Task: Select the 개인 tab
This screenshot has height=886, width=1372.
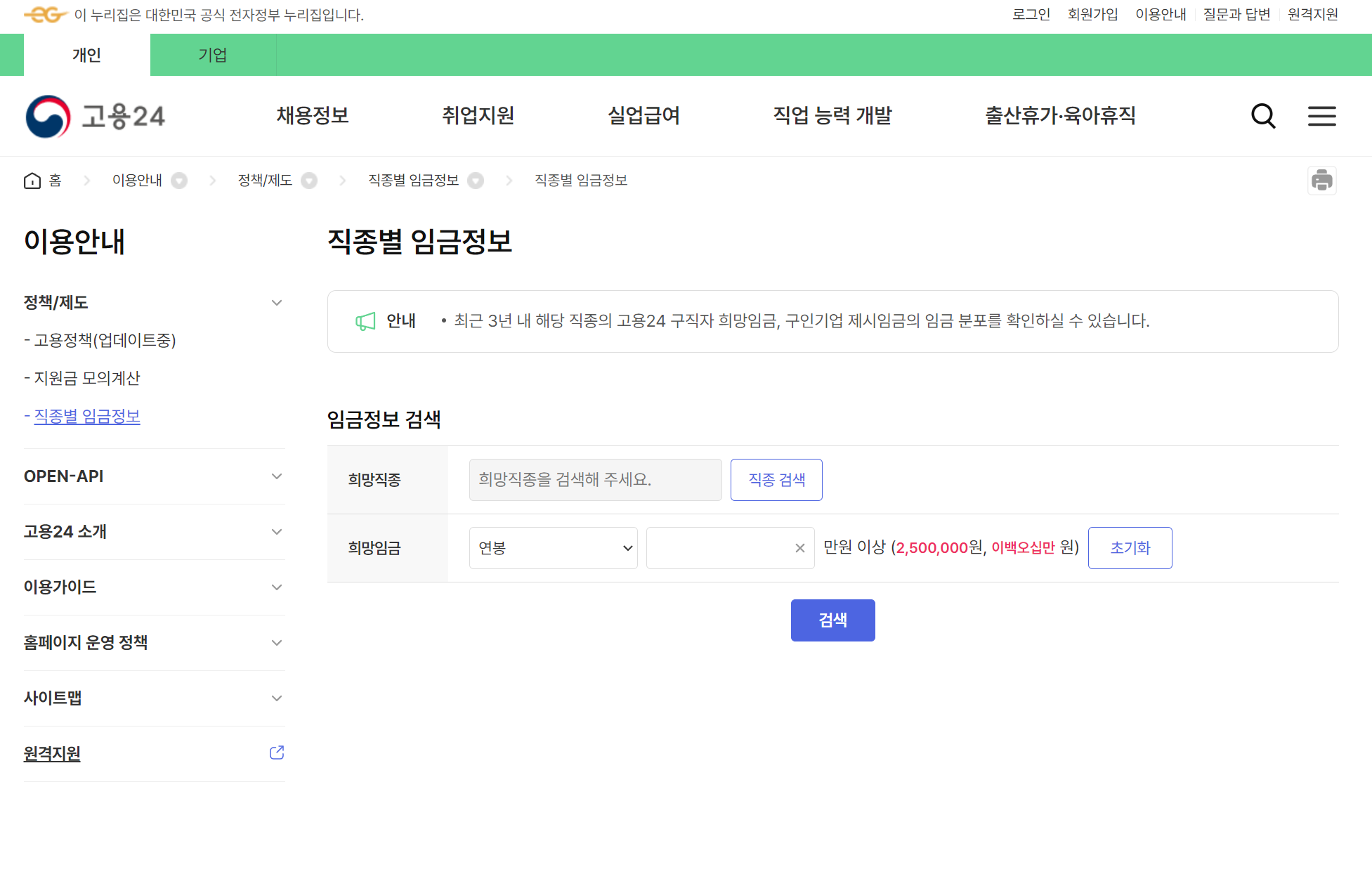Action: [x=86, y=55]
